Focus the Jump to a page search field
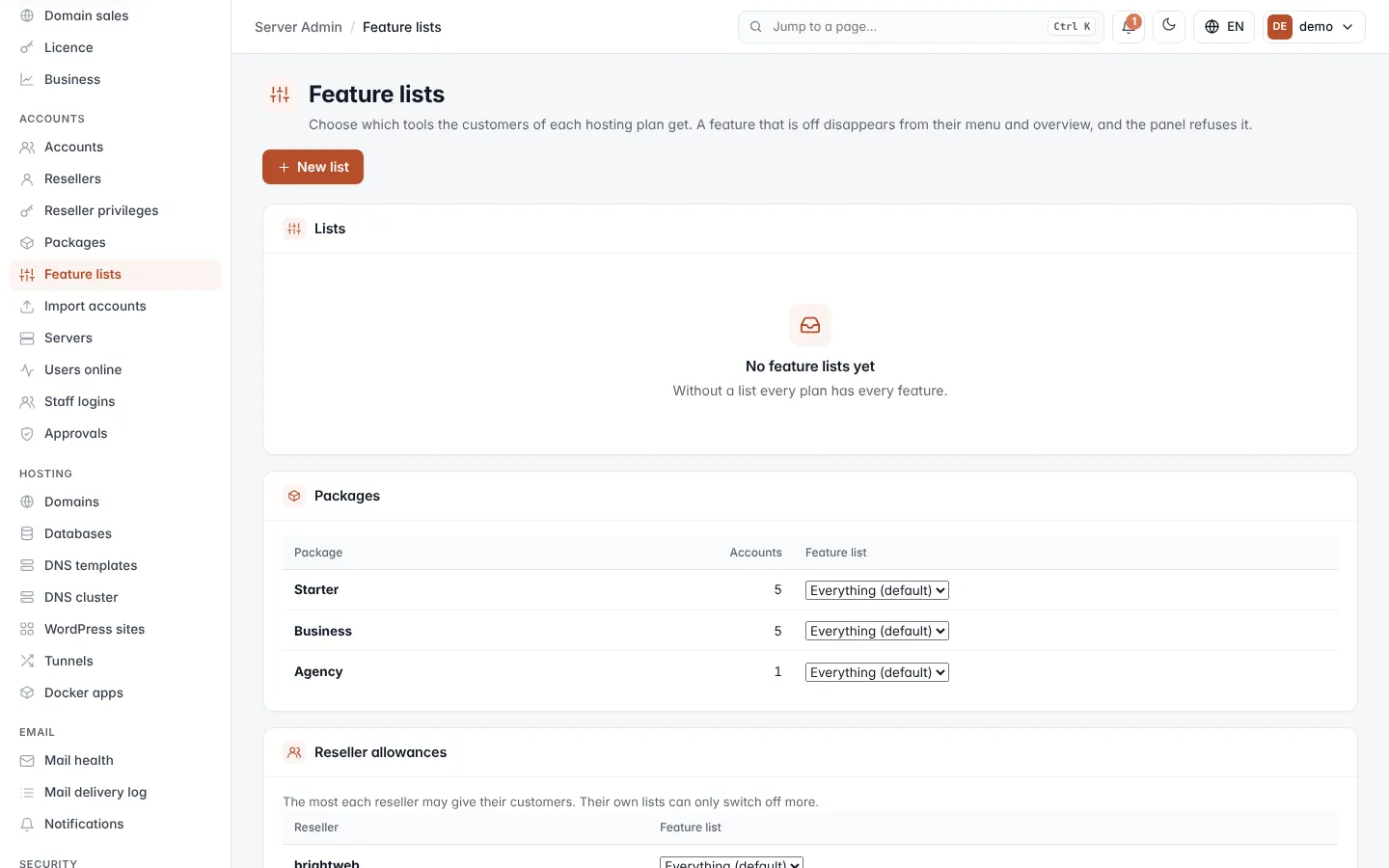The image size is (1389, 868). [x=921, y=27]
